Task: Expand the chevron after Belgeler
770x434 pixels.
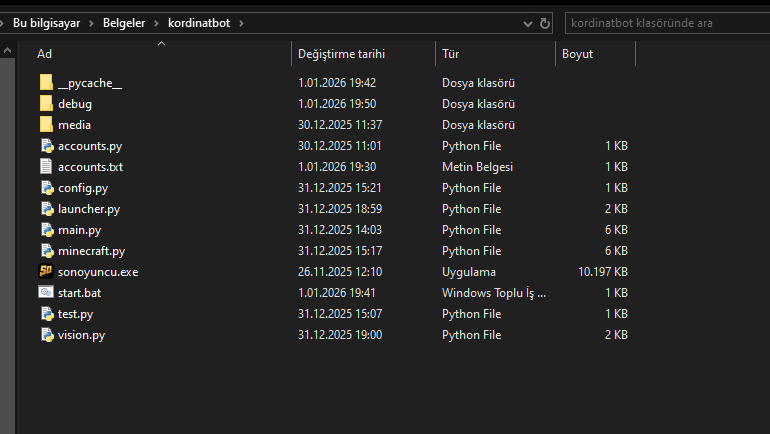Action: pos(157,23)
